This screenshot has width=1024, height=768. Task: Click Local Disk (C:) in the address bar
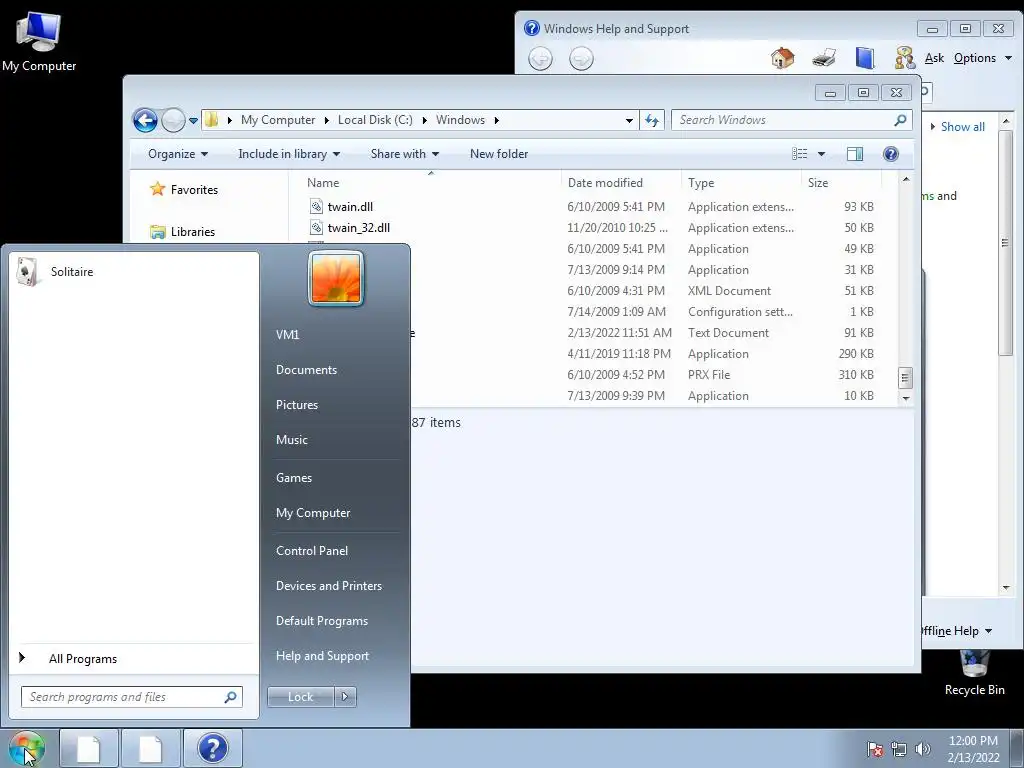375,120
